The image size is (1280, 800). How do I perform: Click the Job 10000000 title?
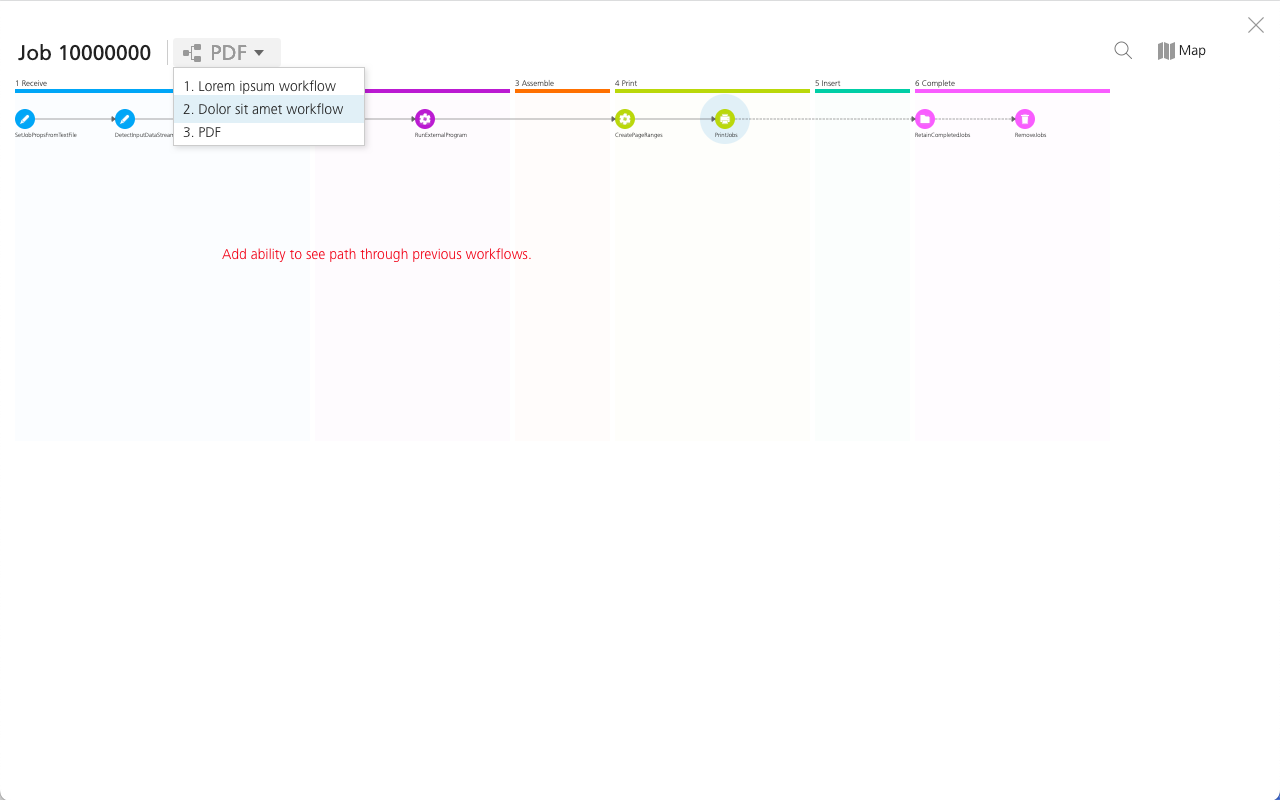85,53
